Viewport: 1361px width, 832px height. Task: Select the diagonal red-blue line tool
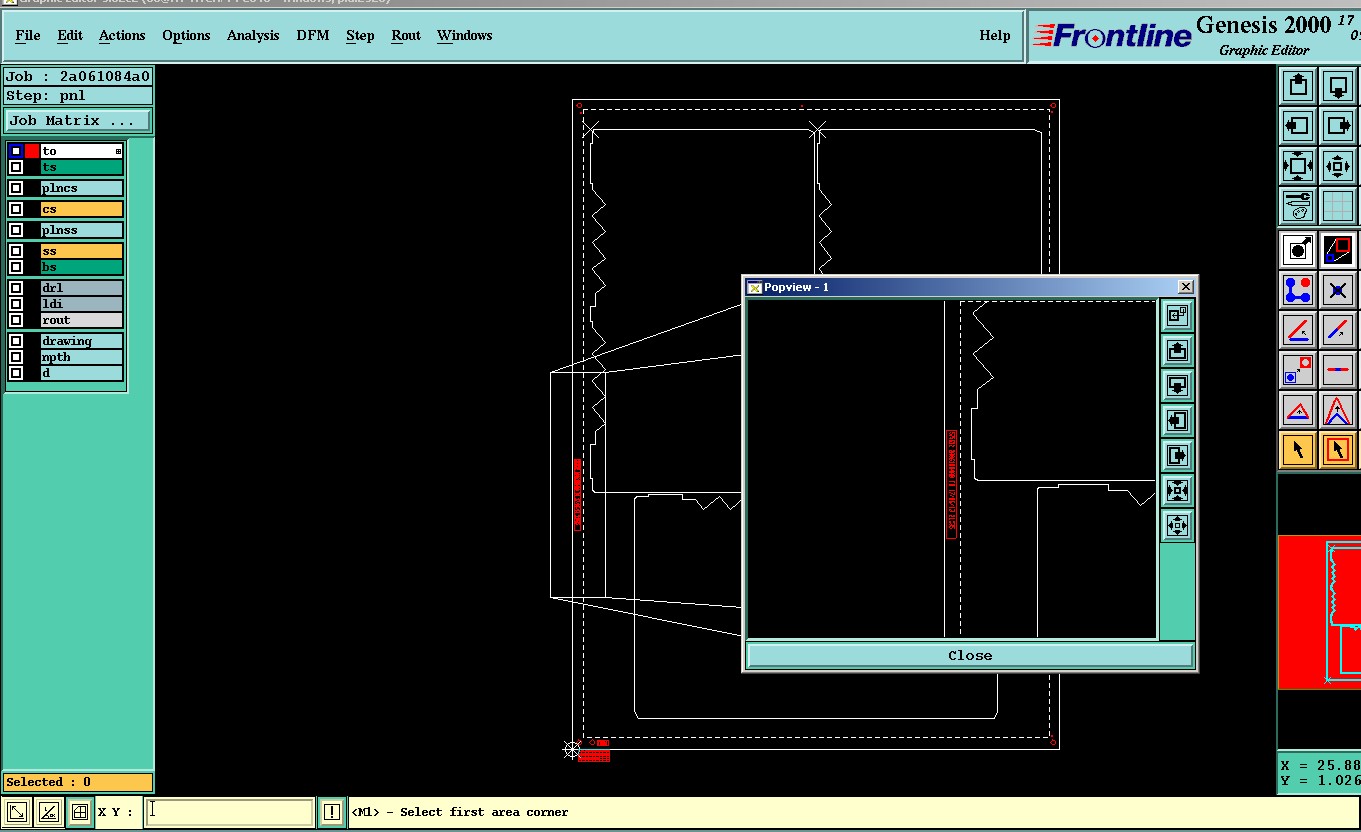coord(1338,329)
